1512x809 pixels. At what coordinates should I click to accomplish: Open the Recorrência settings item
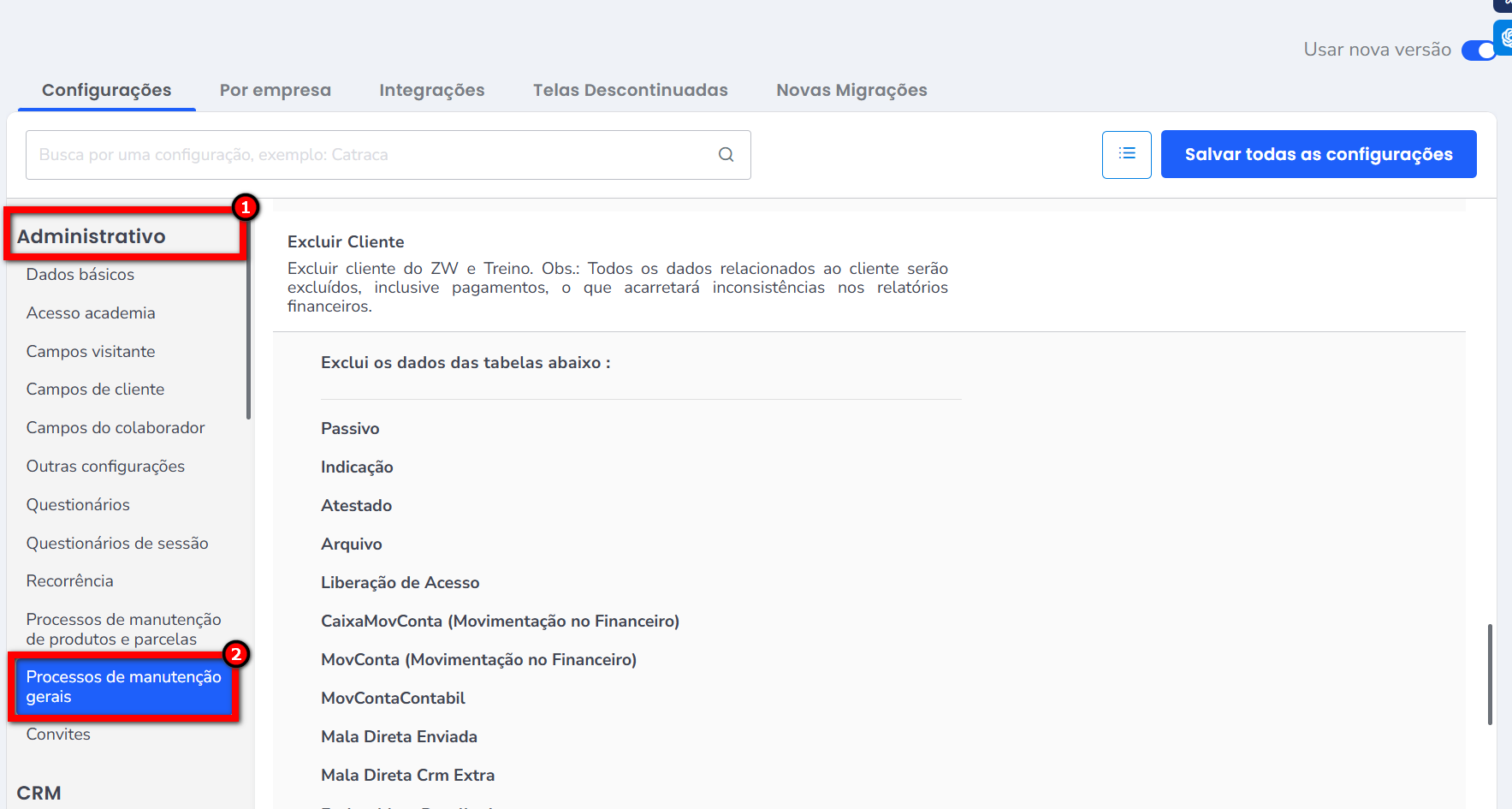(x=69, y=581)
